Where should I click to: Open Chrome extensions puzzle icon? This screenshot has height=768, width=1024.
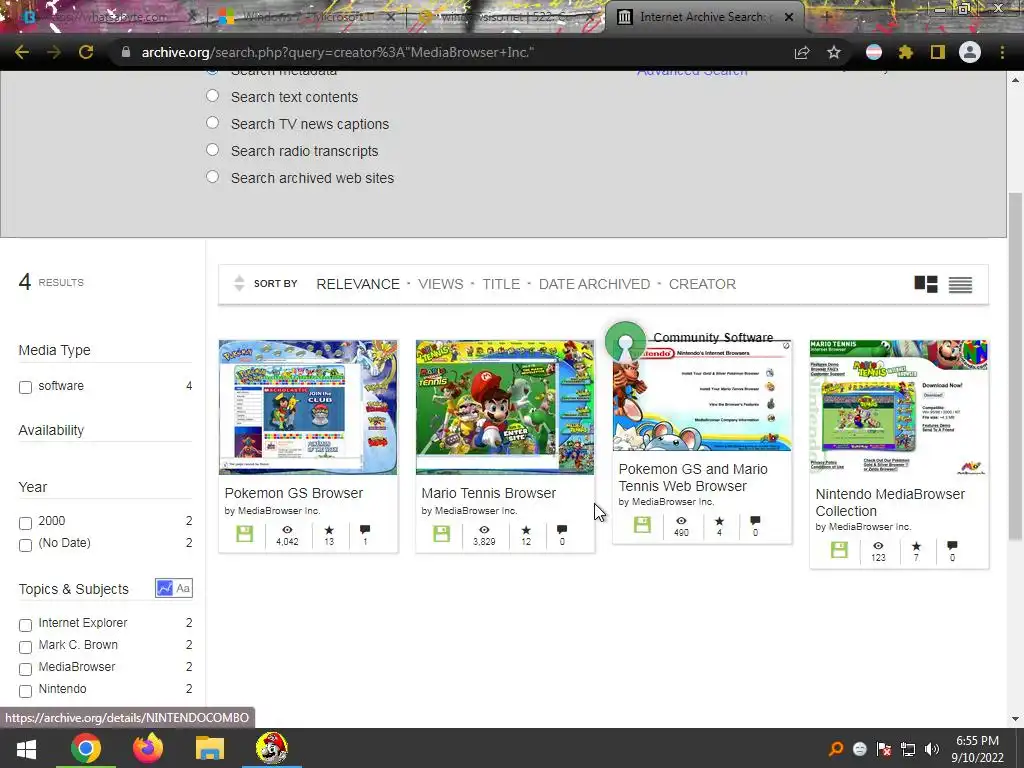coord(906,52)
